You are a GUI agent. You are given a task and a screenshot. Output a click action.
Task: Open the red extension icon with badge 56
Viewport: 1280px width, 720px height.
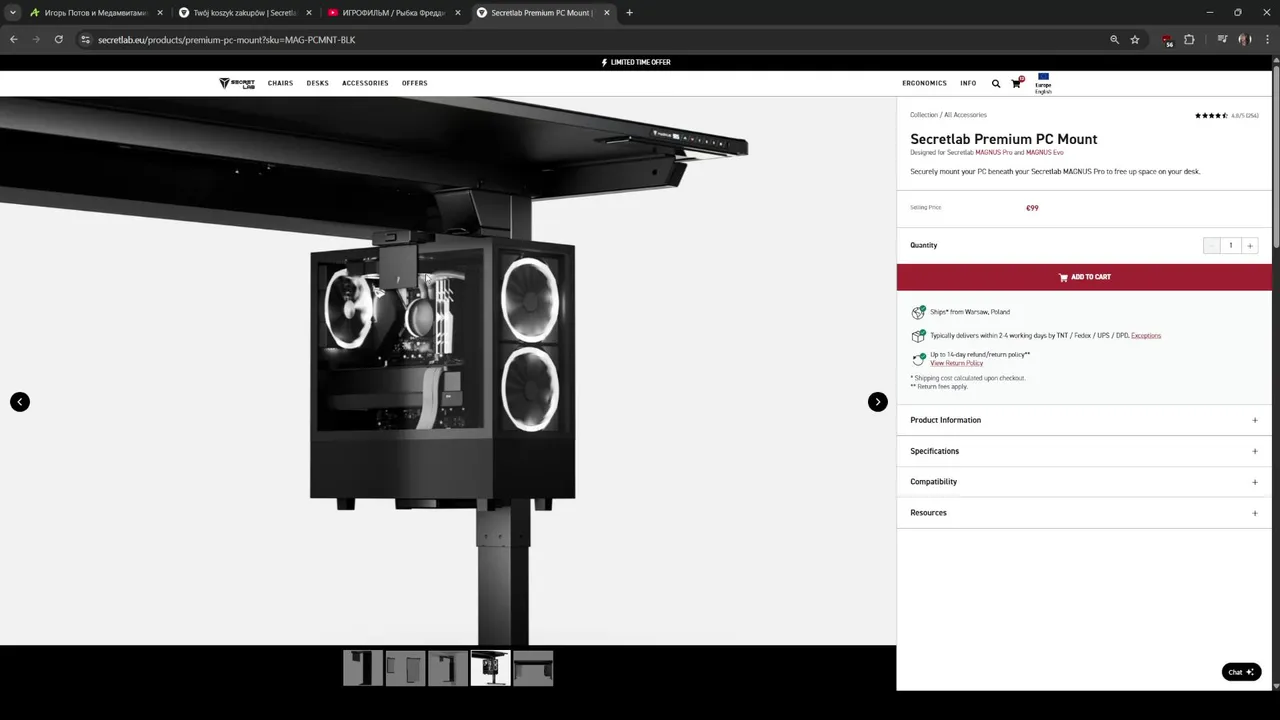[x=1167, y=41]
